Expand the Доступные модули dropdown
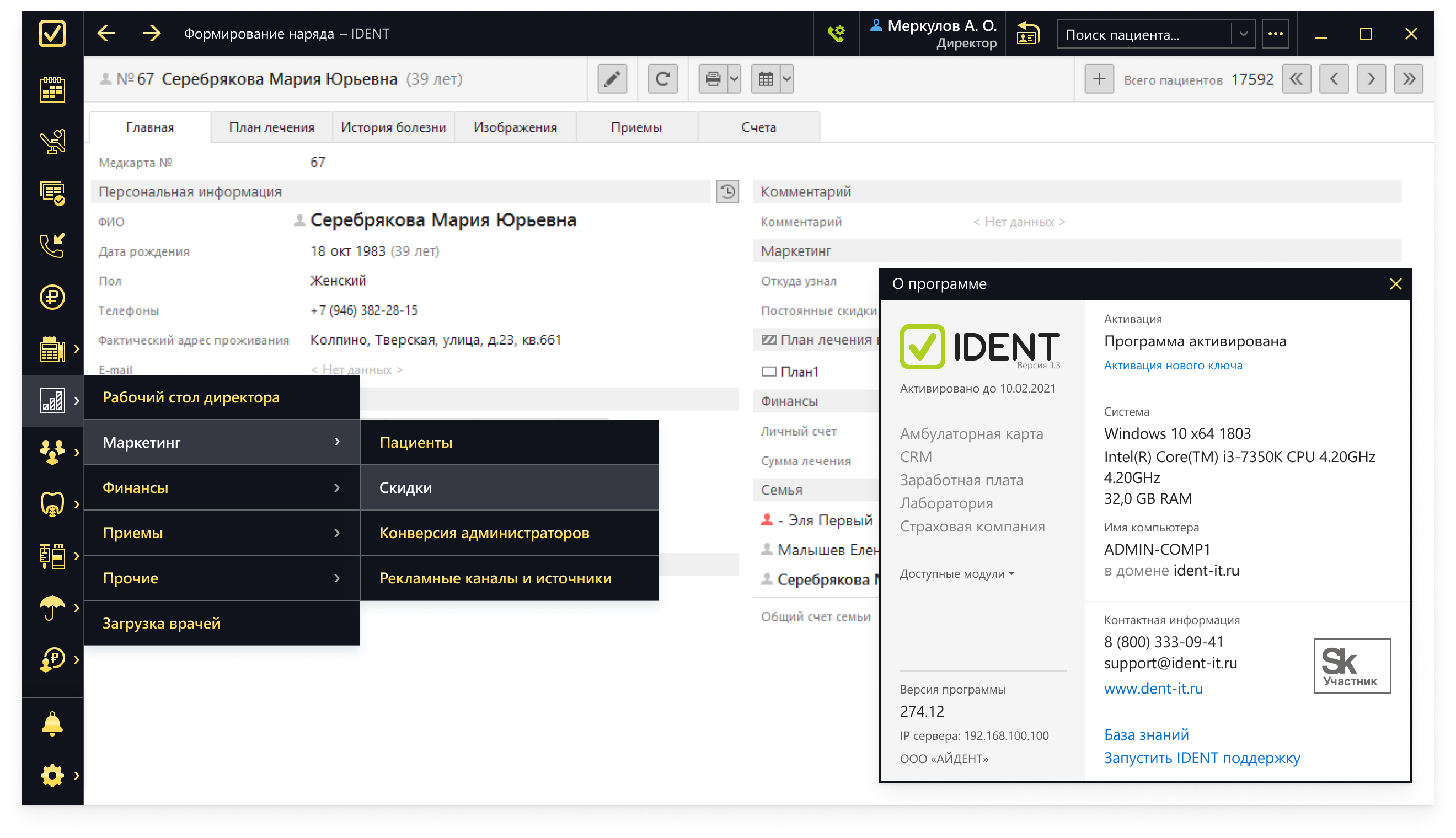This screenshot has height=838, width=1456. (957, 574)
